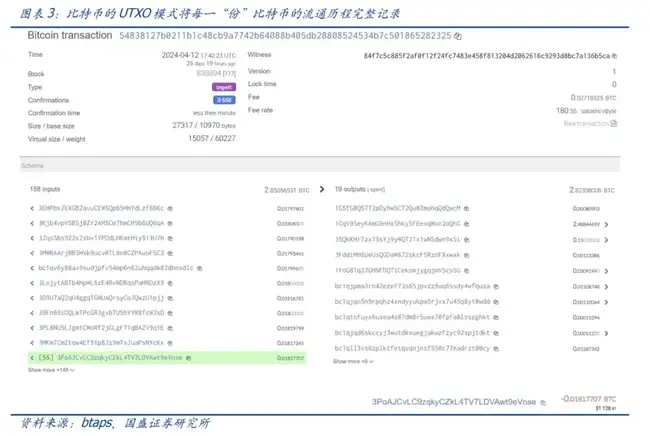Copy output address starting with 1FoG8
The height and width of the screenshot is (436, 650).
[x=466, y=271]
